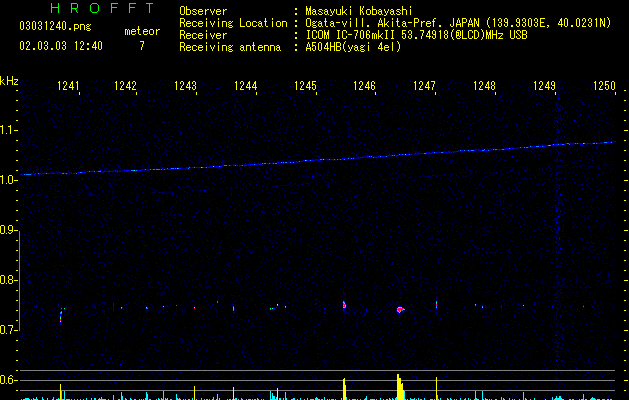Click the meteor count value 7
The width and height of the screenshot is (629, 400).
142,46
